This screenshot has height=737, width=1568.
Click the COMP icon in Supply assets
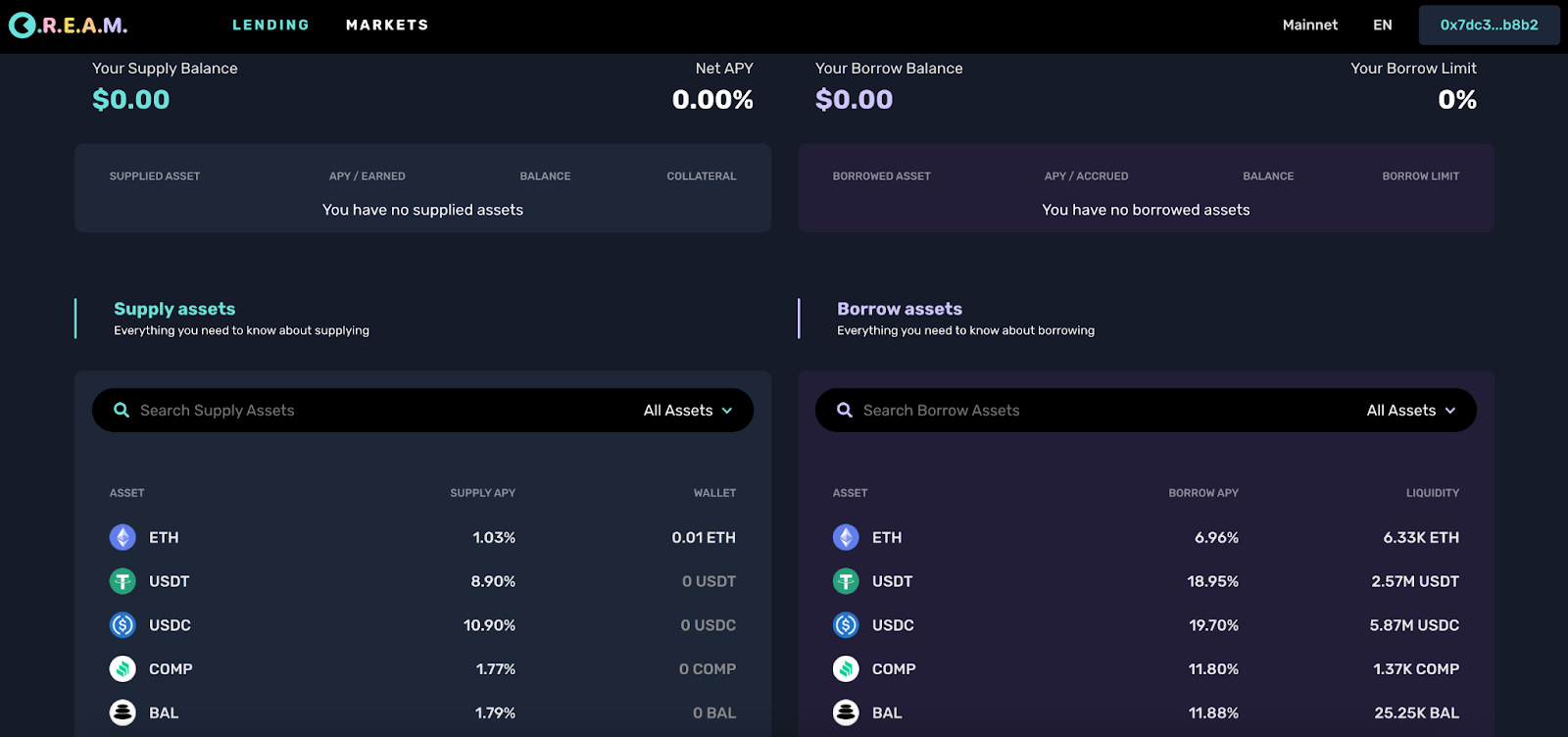(x=122, y=669)
